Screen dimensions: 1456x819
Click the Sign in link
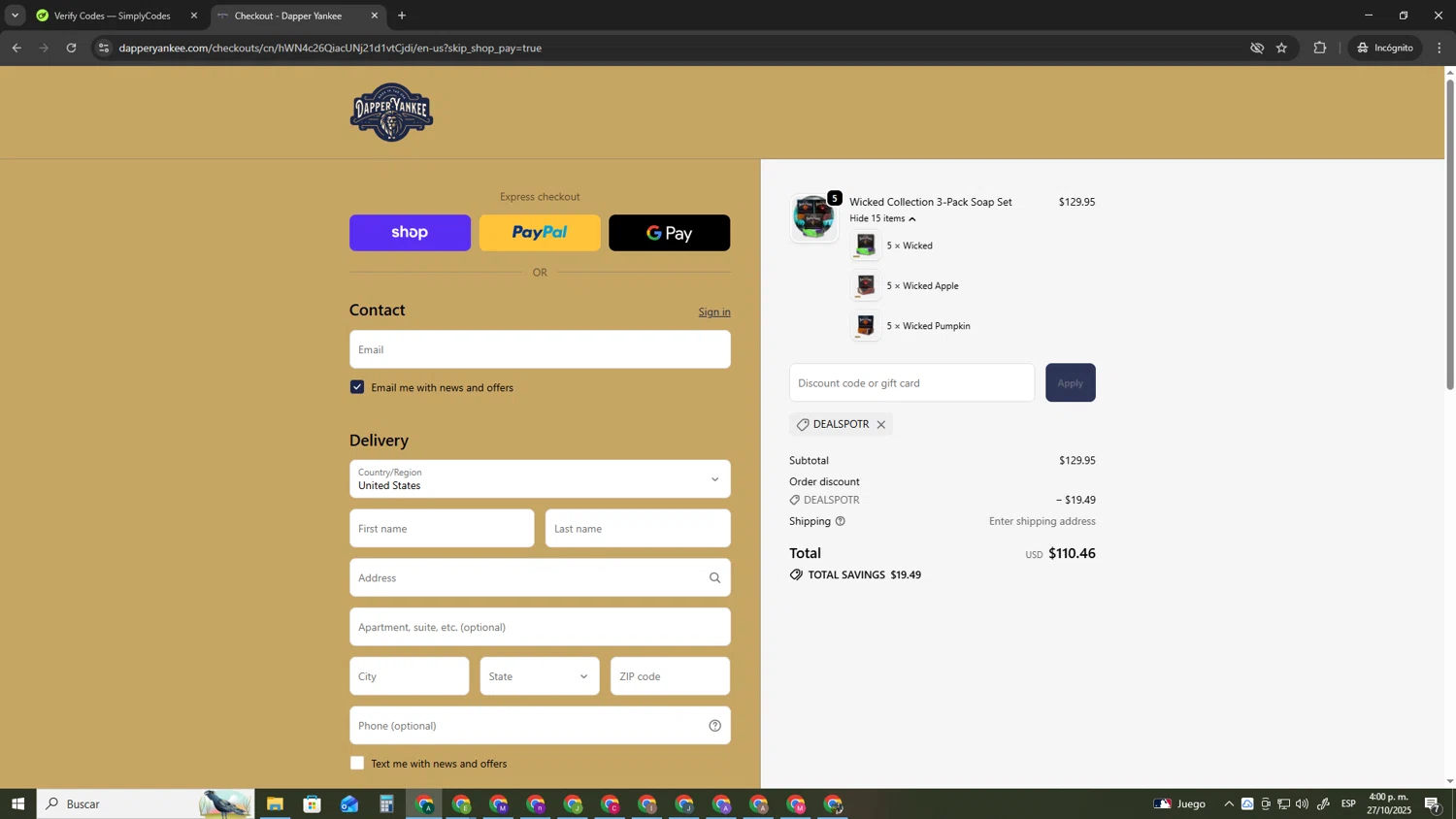click(x=714, y=312)
